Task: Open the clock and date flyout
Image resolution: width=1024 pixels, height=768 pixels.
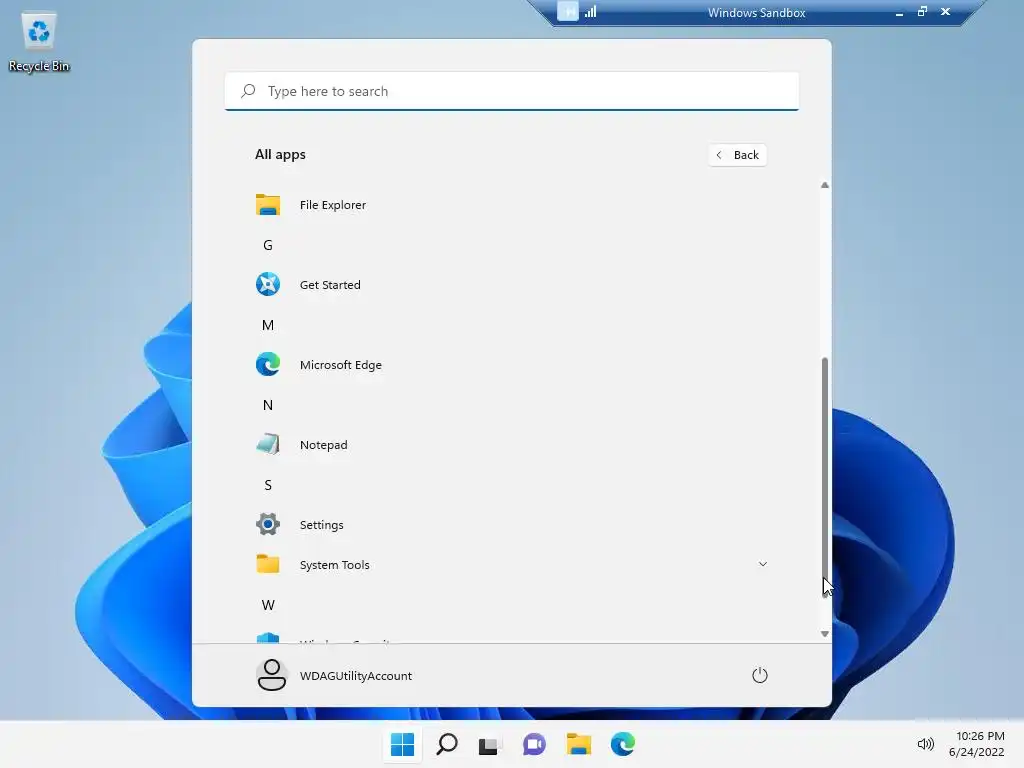Action: pyautogui.click(x=977, y=744)
